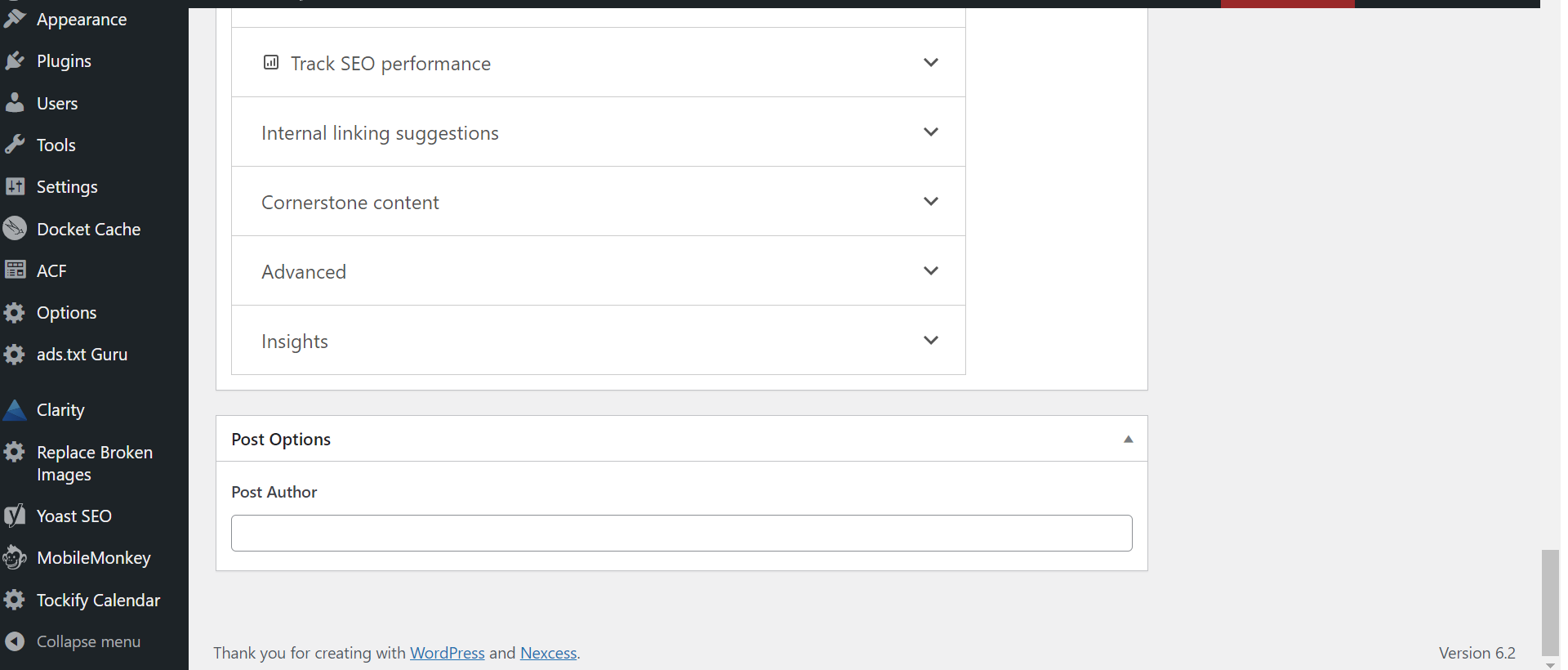Click the Users person icon
The height and width of the screenshot is (670, 1568).
tap(15, 102)
